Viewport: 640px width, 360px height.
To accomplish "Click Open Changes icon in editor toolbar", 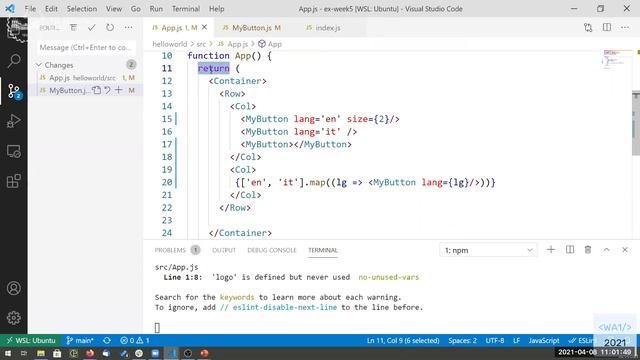I will click(x=588, y=28).
